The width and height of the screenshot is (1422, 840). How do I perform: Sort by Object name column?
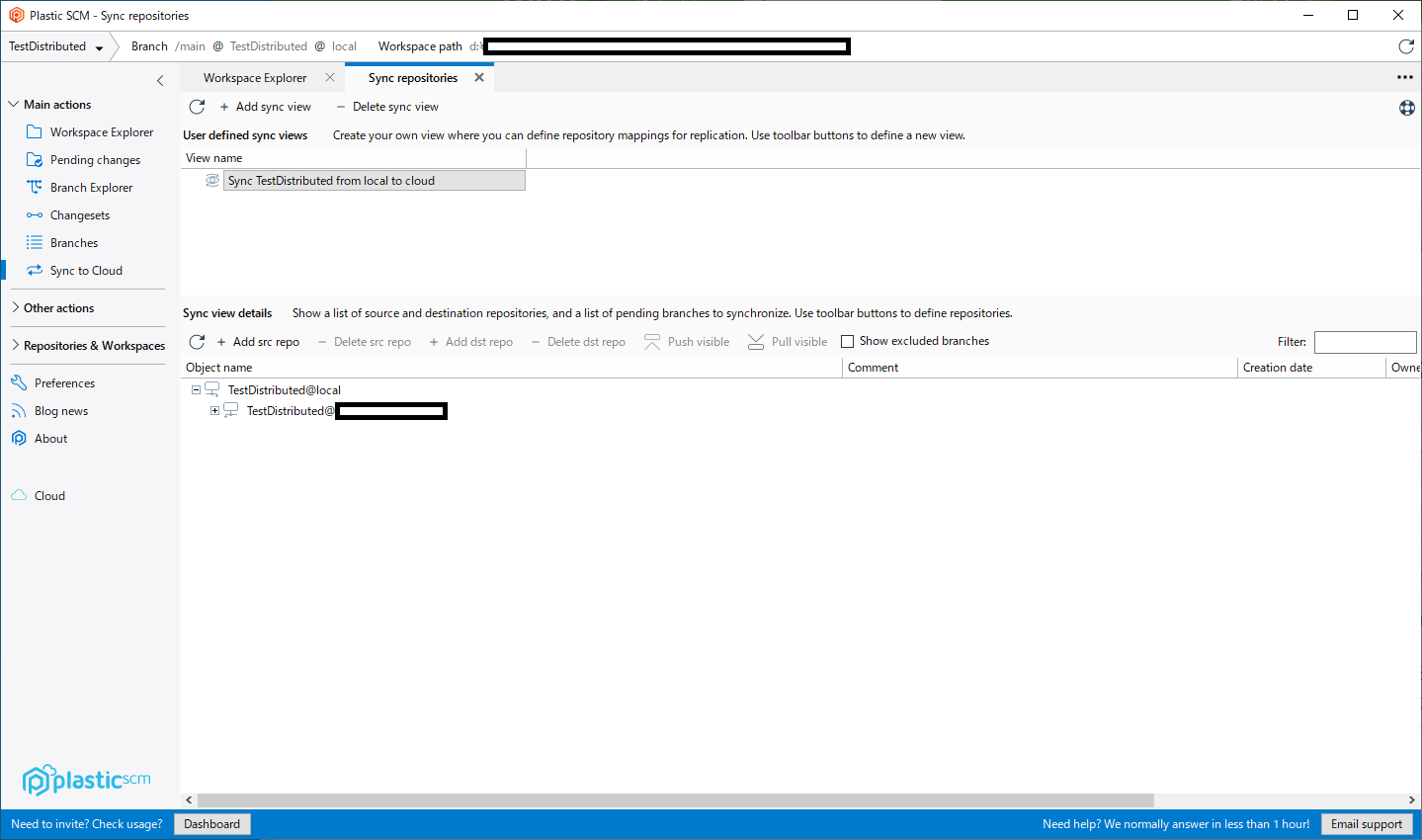[513, 368]
